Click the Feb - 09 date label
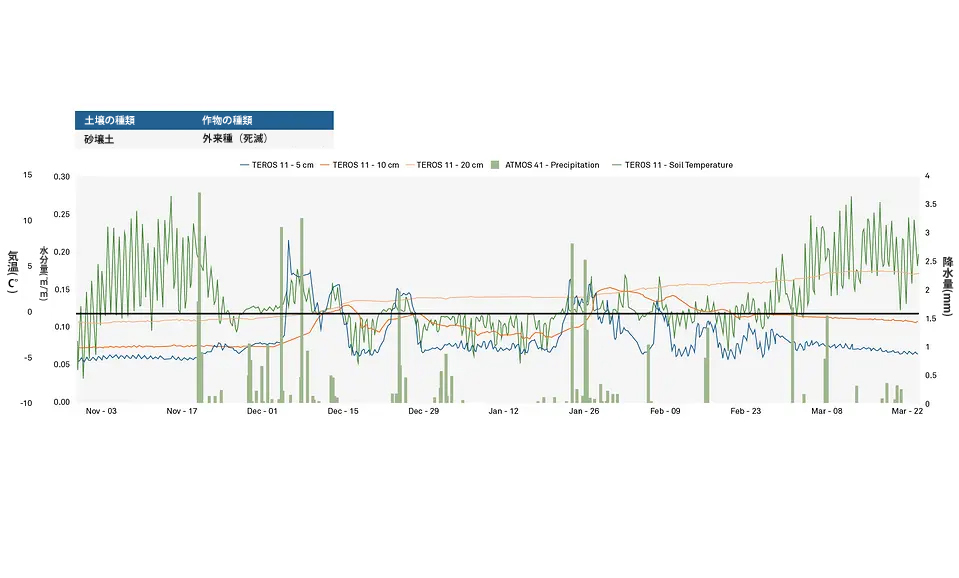The height and width of the screenshot is (578, 959). tap(665, 411)
